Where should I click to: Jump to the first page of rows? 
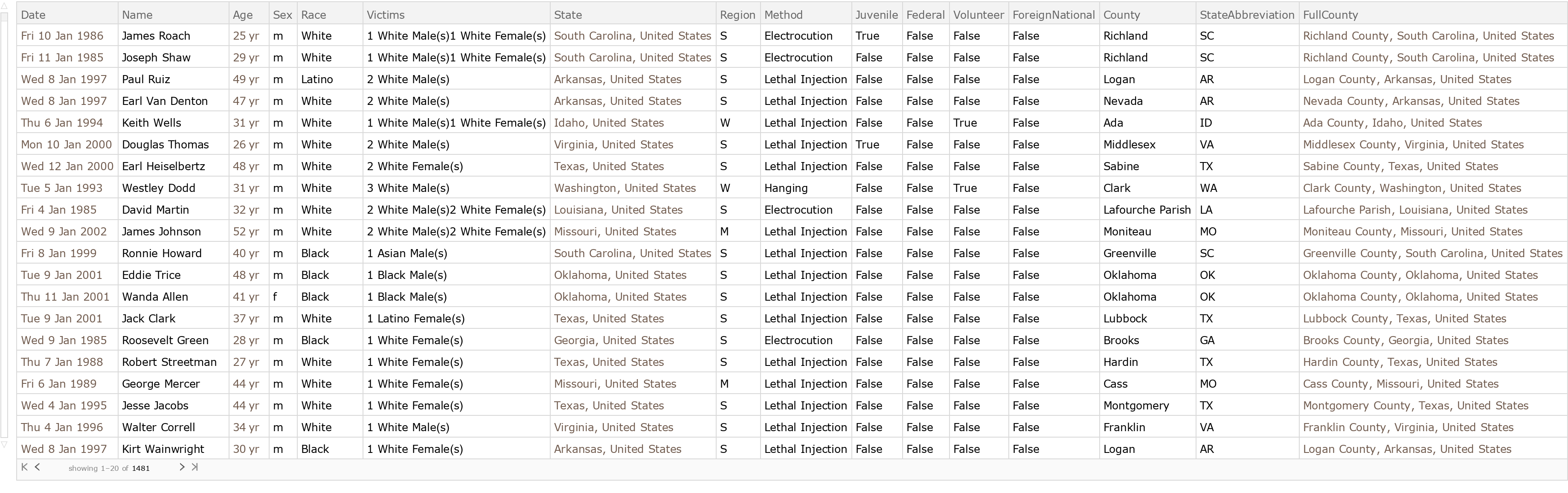(x=24, y=467)
